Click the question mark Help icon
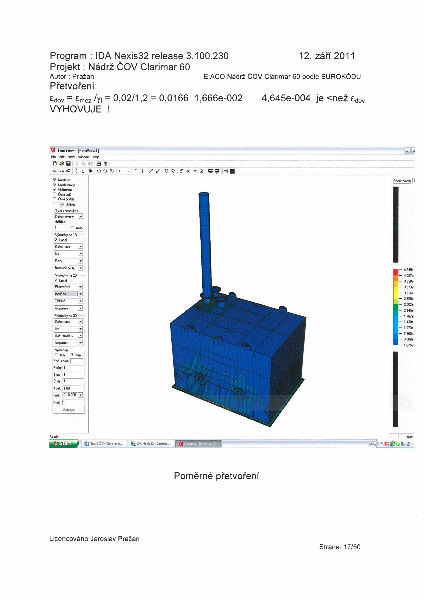 pyautogui.click(x=105, y=163)
